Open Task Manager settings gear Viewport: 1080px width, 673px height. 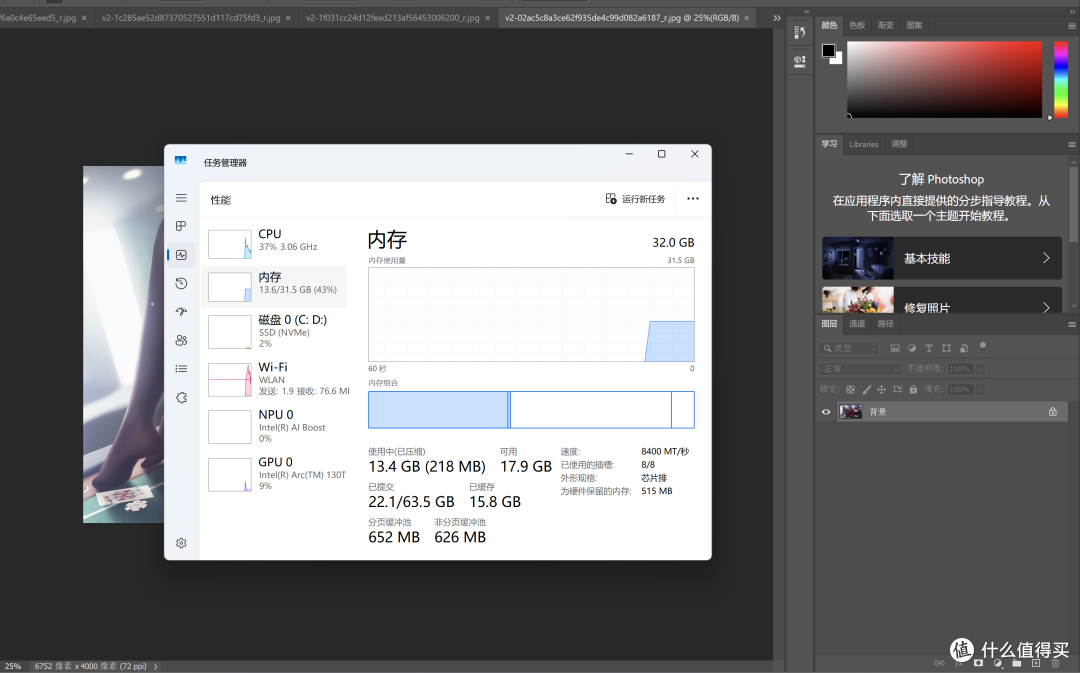(181, 543)
